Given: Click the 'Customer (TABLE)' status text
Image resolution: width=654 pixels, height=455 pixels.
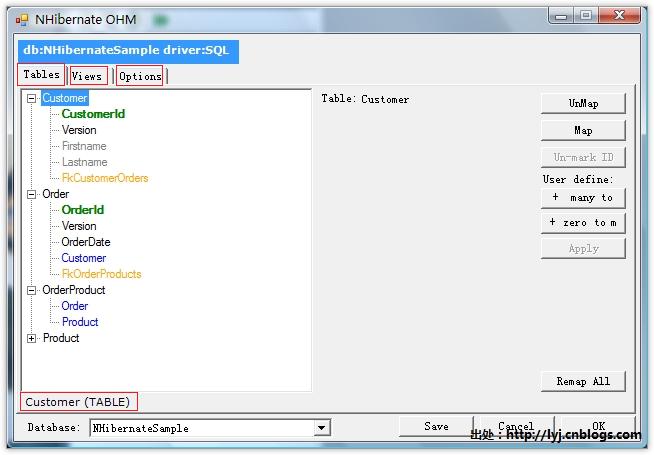Looking at the screenshot, I should pos(78,402).
